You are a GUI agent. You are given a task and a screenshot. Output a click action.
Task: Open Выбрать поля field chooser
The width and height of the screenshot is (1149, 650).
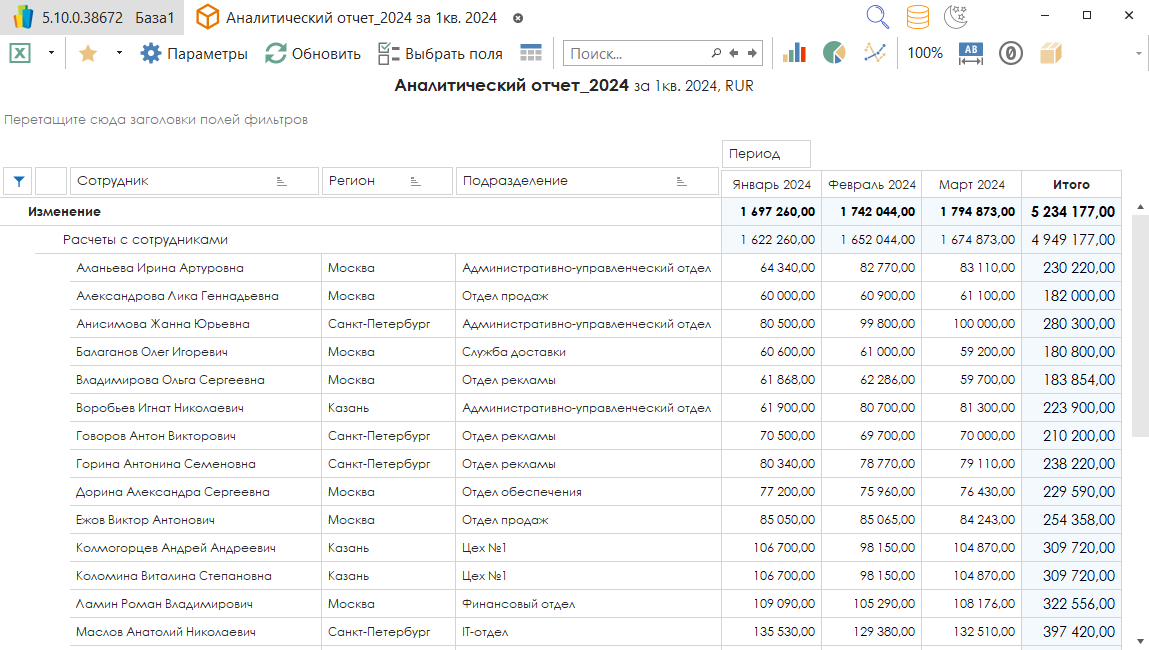[x=440, y=53]
